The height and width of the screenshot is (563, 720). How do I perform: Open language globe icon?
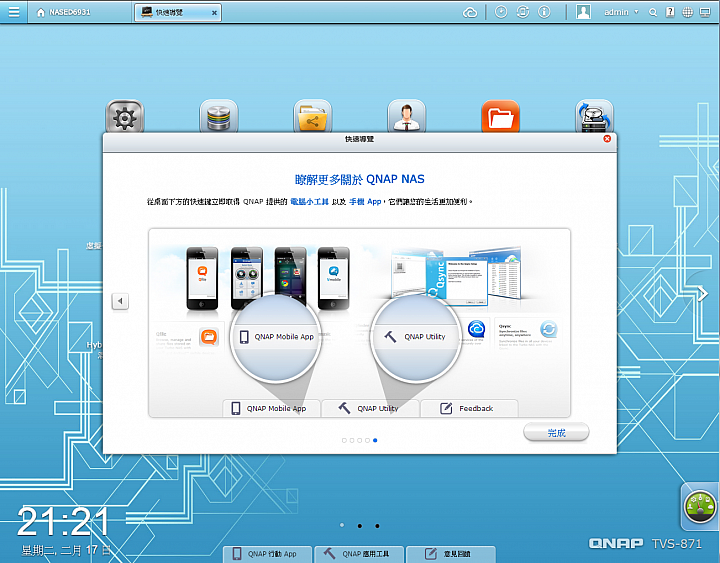click(x=687, y=12)
